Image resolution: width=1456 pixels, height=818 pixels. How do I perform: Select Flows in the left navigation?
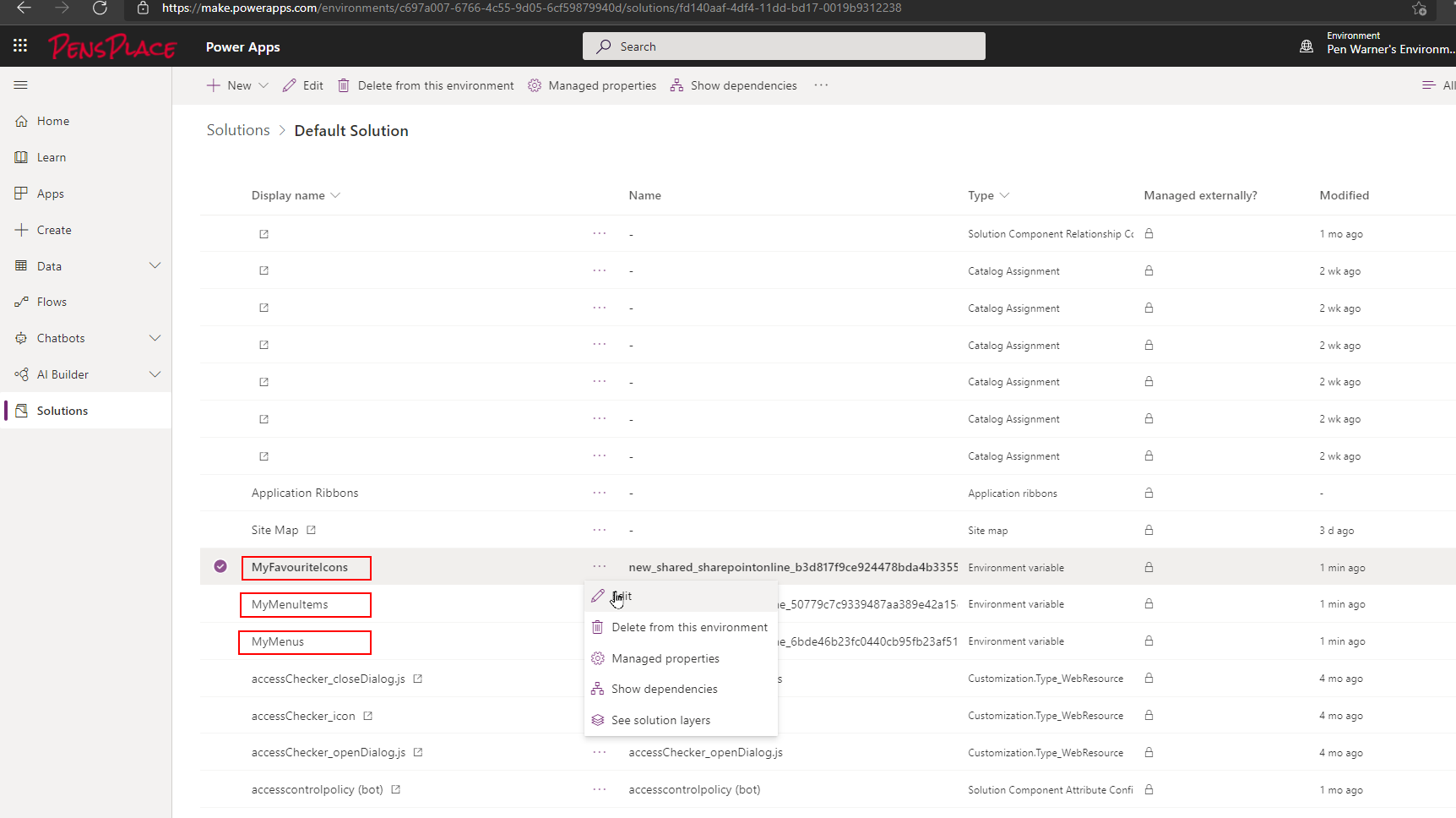(x=52, y=301)
